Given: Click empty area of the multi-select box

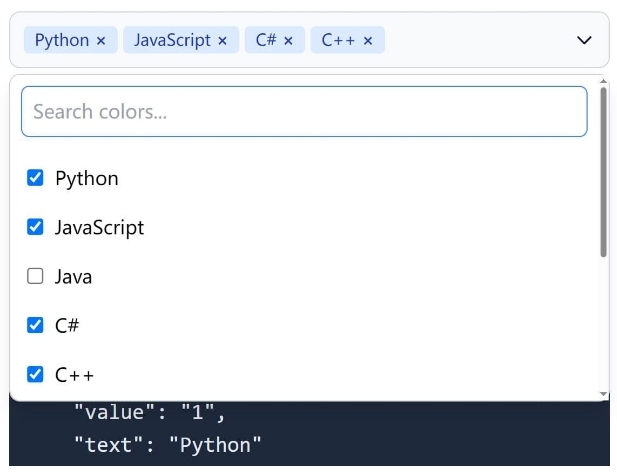Looking at the screenshot, I should 470,40.
